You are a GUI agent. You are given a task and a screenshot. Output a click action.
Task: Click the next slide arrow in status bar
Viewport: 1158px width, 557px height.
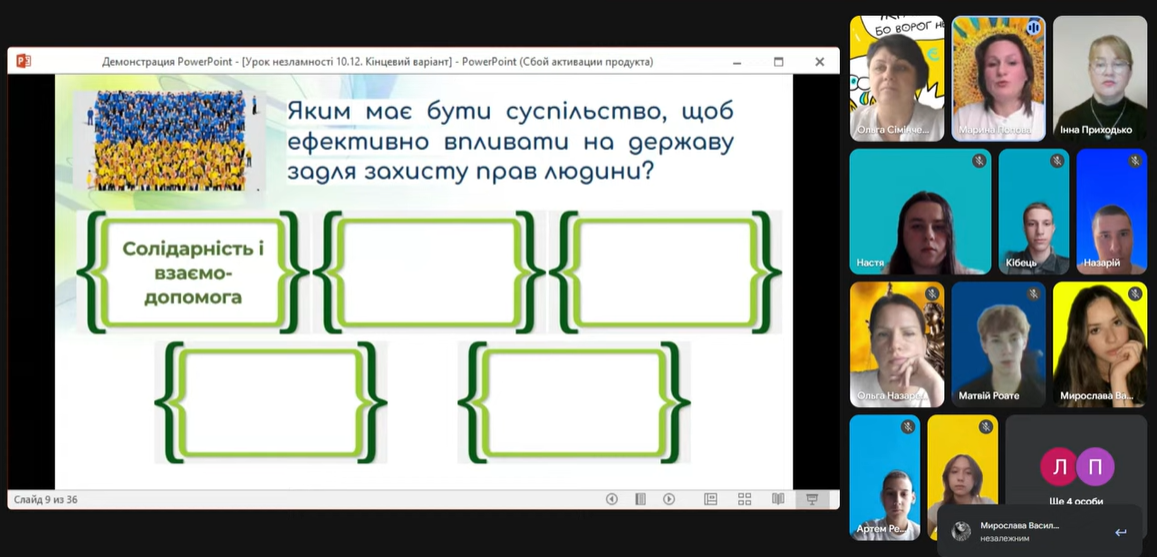tap(669, 499)
